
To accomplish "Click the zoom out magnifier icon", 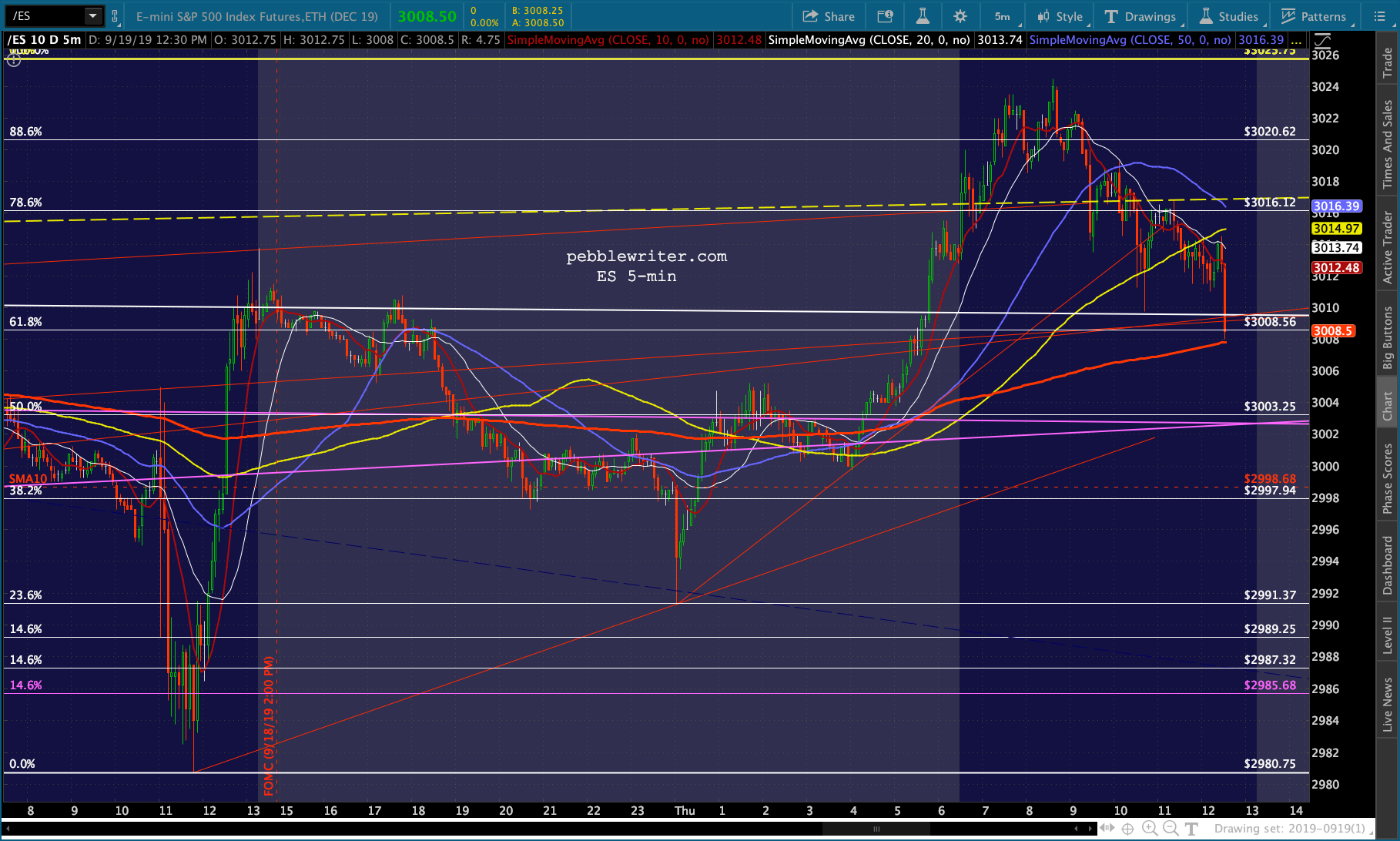I will [1171, 829].
